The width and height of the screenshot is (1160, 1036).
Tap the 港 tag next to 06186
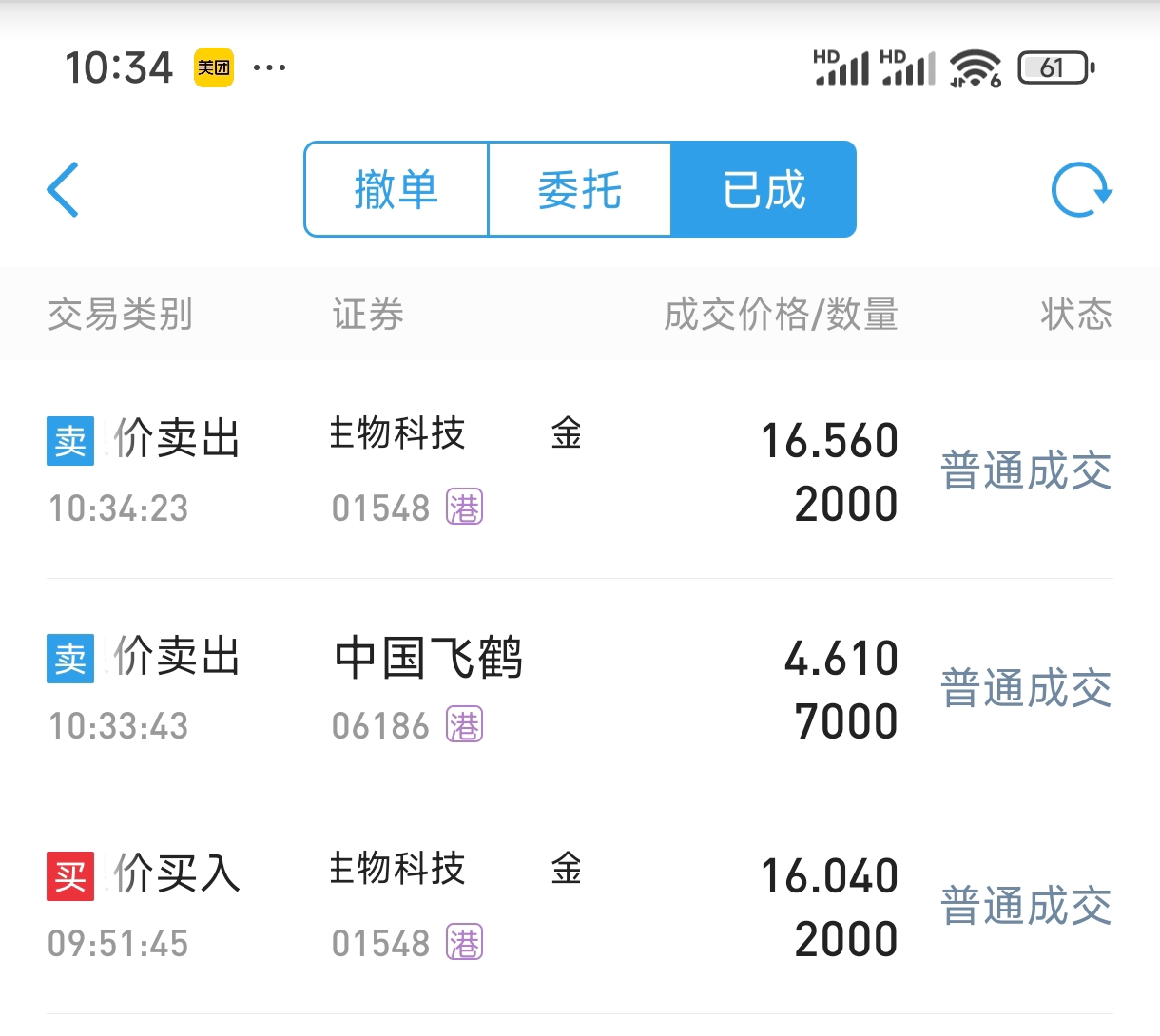464,726
